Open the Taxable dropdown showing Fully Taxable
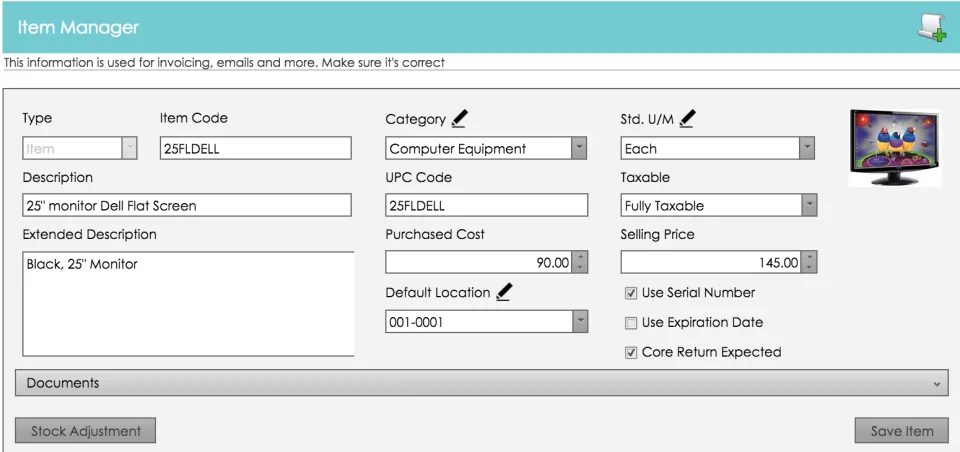The width and height of the screenshot is (960, 452). point(719,205)
